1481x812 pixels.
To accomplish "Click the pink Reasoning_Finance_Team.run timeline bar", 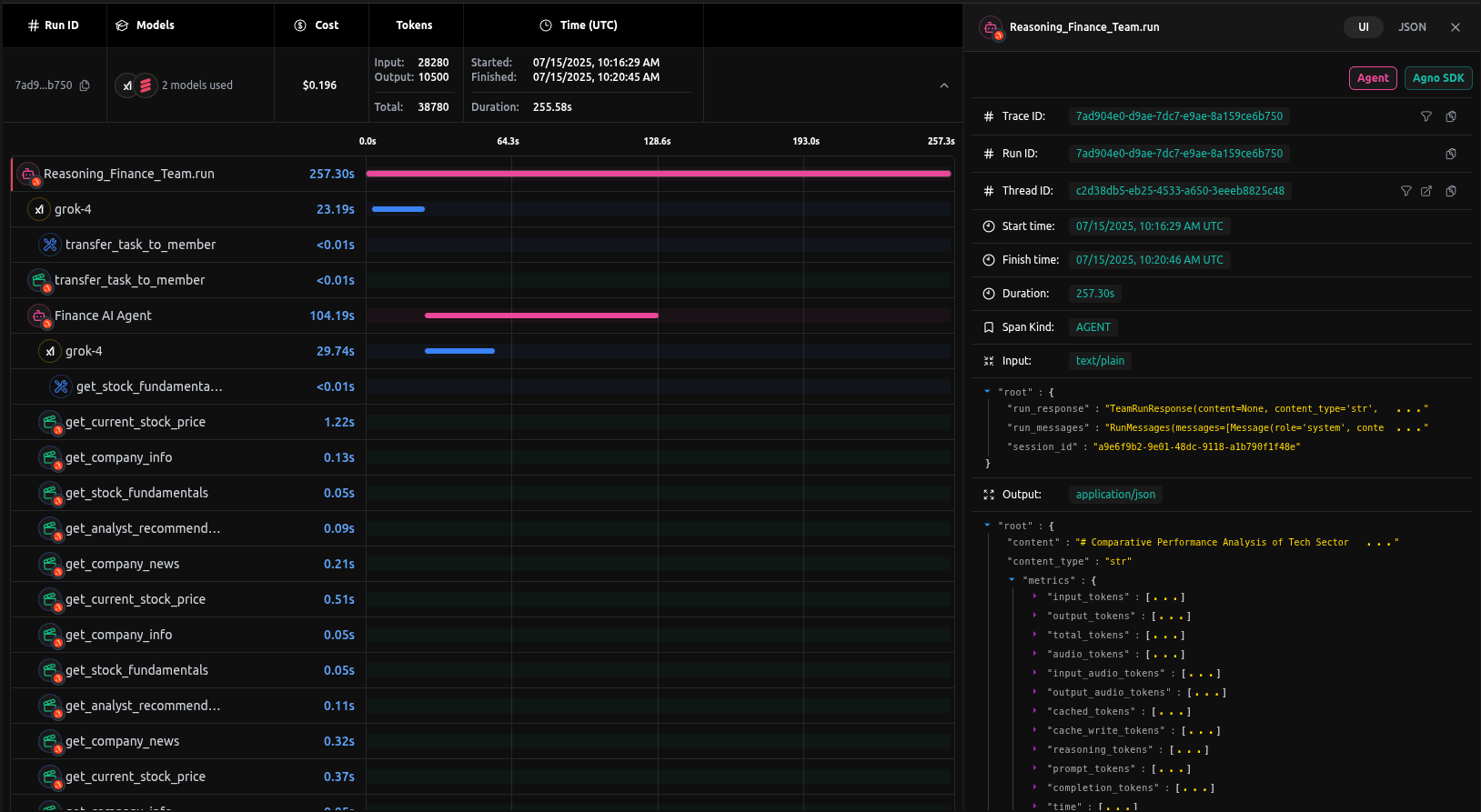I will 658,174.
